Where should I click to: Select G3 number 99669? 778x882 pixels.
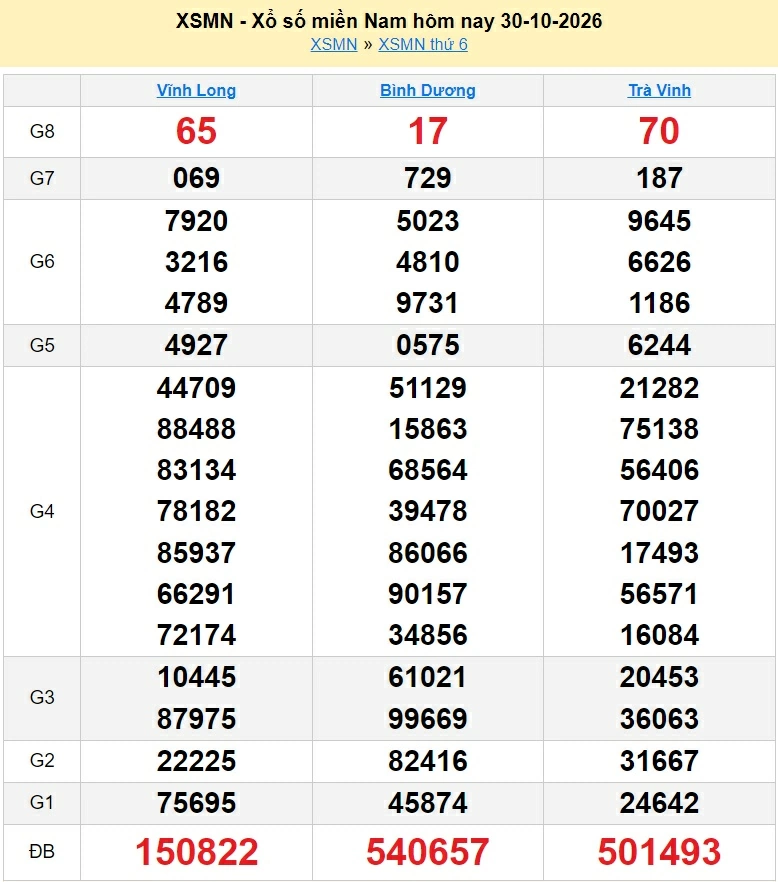coord(428,719)
